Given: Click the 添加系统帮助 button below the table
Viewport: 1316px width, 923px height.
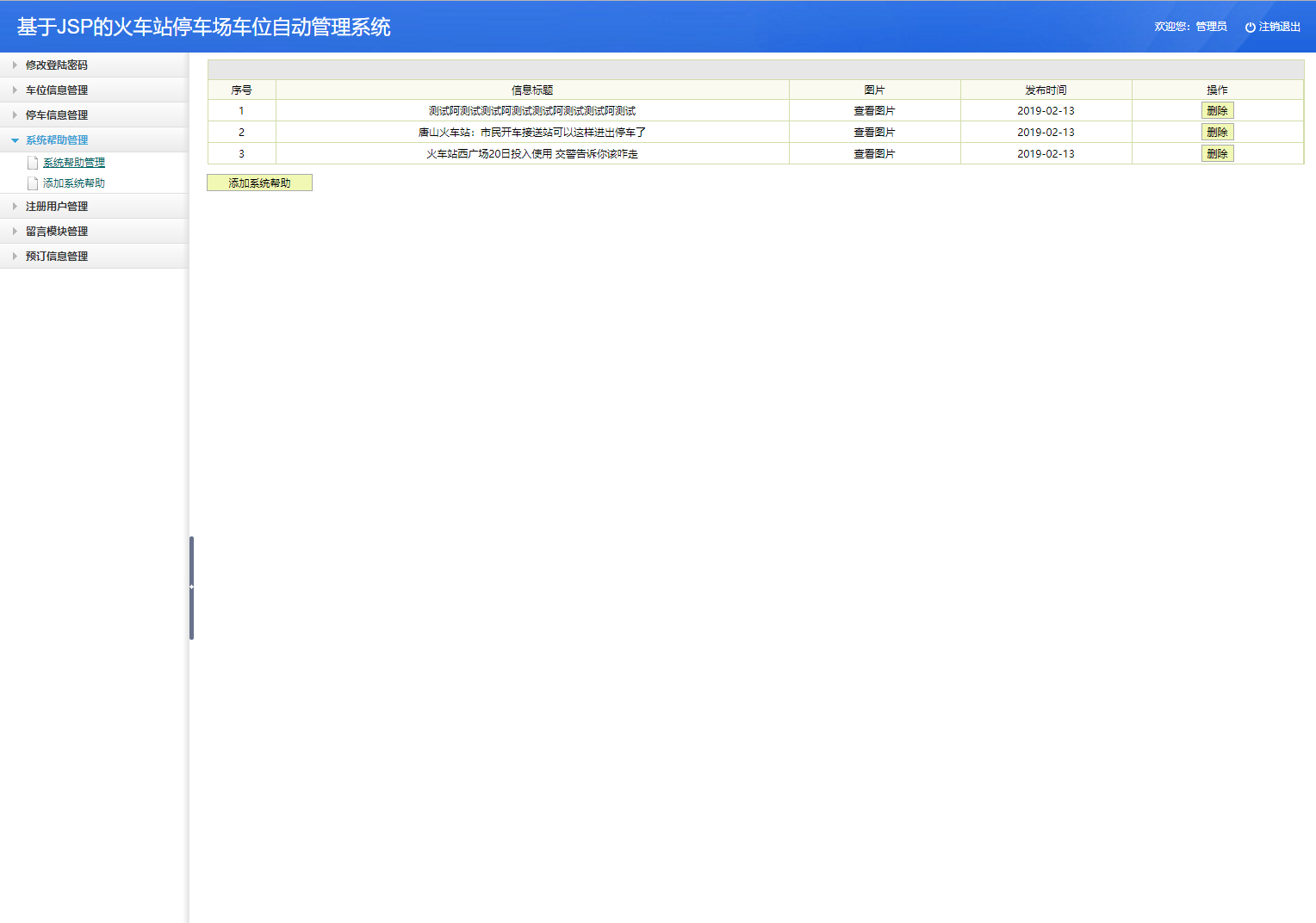Looking at the screenshot, I should point(259,183).
